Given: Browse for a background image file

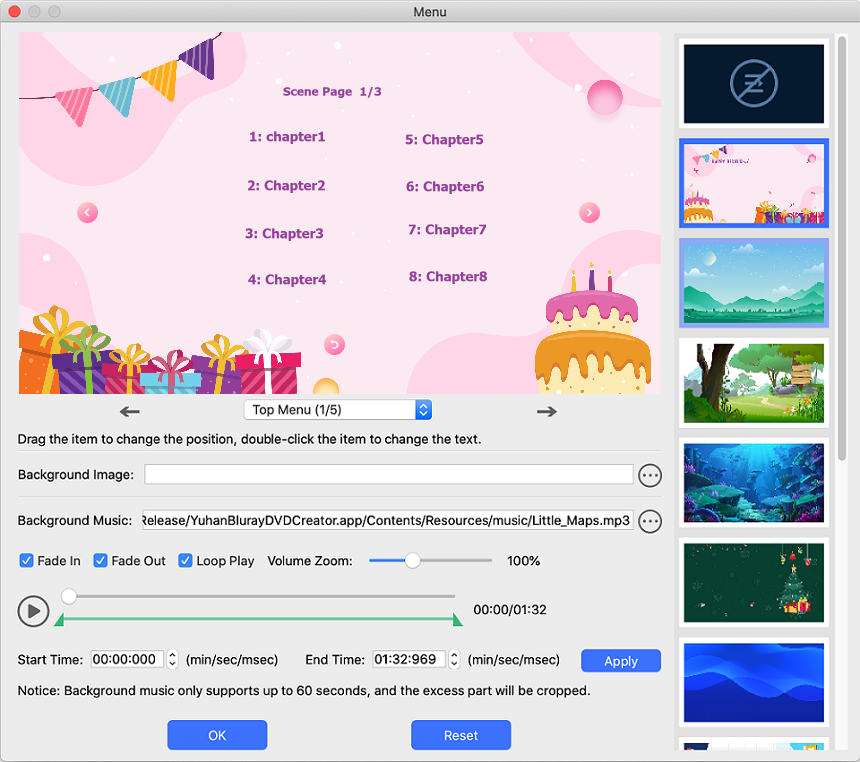Looking at the screenshot, I should [650, 475].
